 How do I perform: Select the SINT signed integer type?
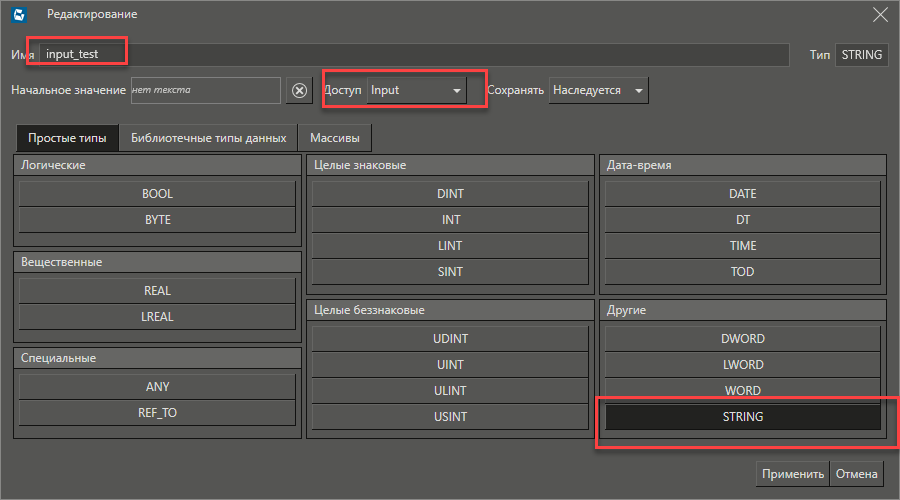click(x=450, y=272)
